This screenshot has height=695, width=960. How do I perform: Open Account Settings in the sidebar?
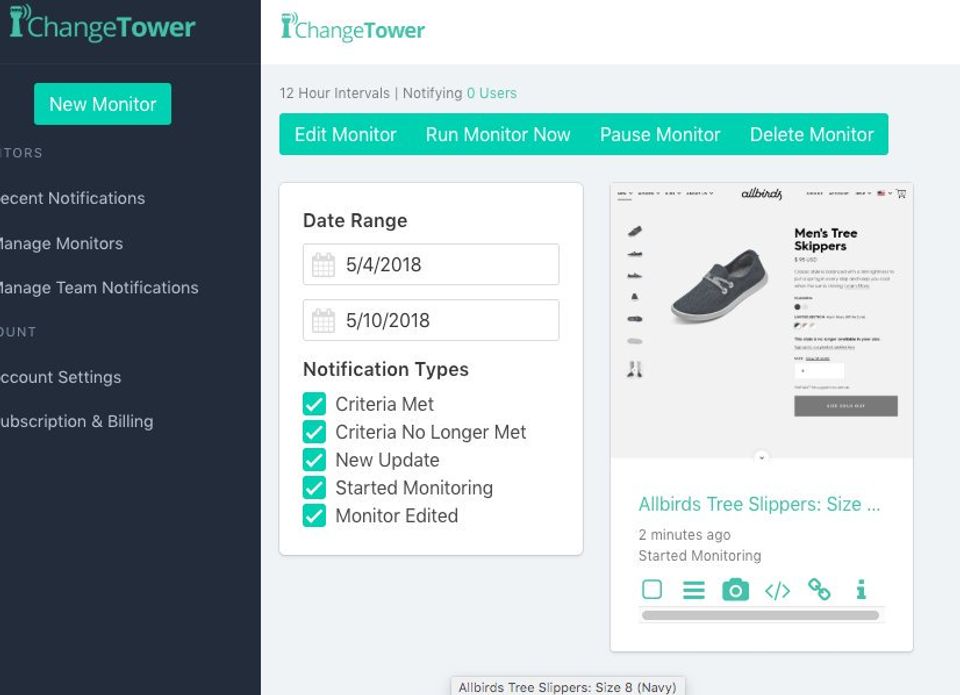61,377
